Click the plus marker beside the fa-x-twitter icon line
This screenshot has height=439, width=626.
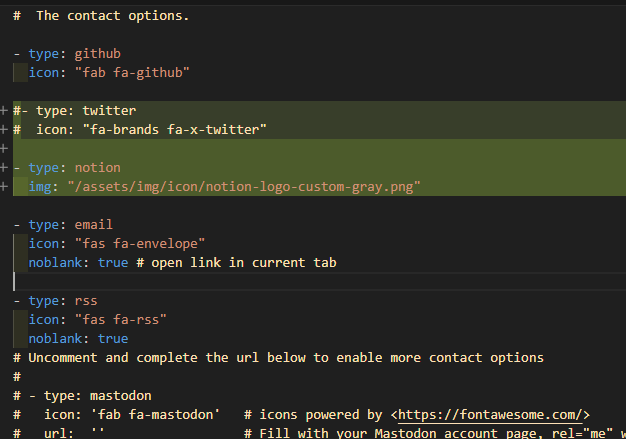[5, 129]
